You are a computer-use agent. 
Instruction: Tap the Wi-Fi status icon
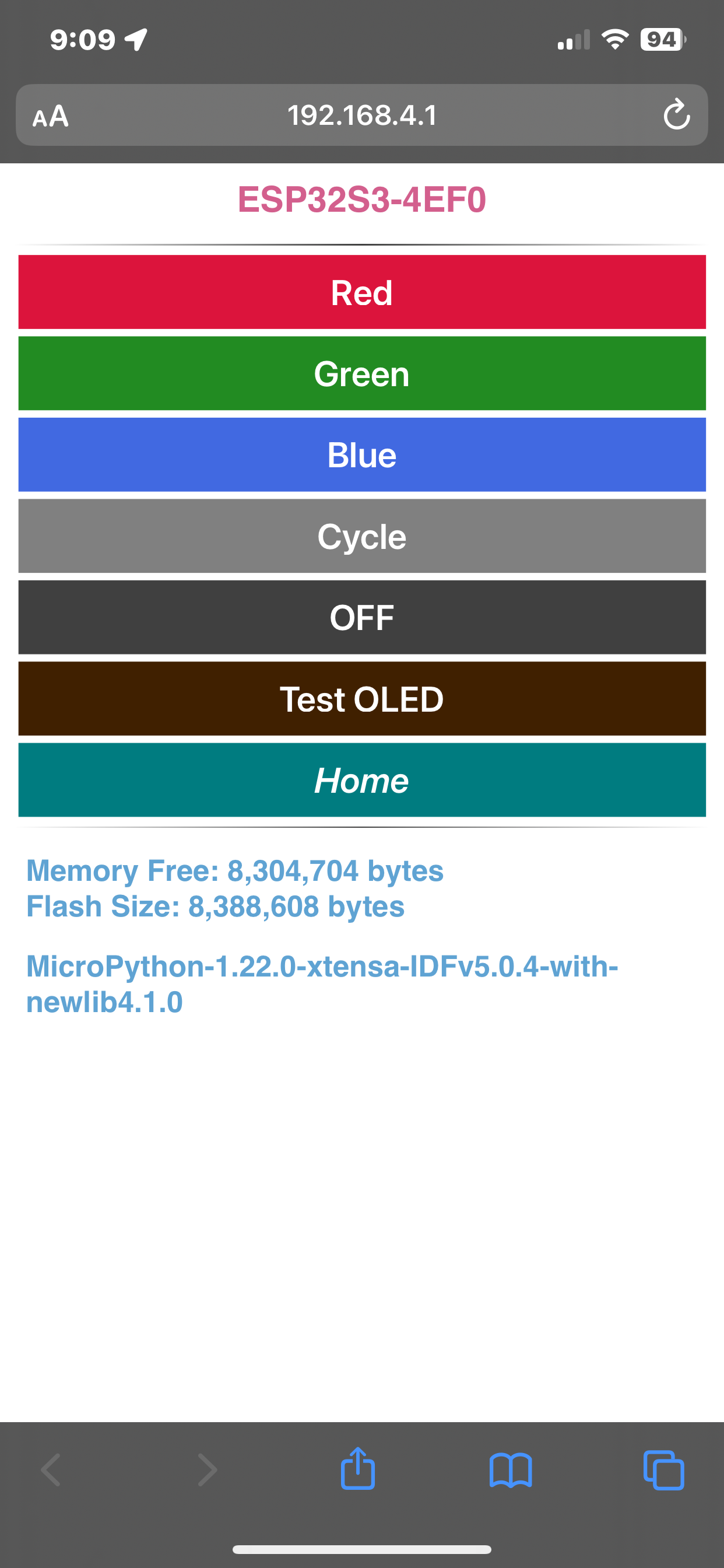pyautogui.click(x=615, y=40)
